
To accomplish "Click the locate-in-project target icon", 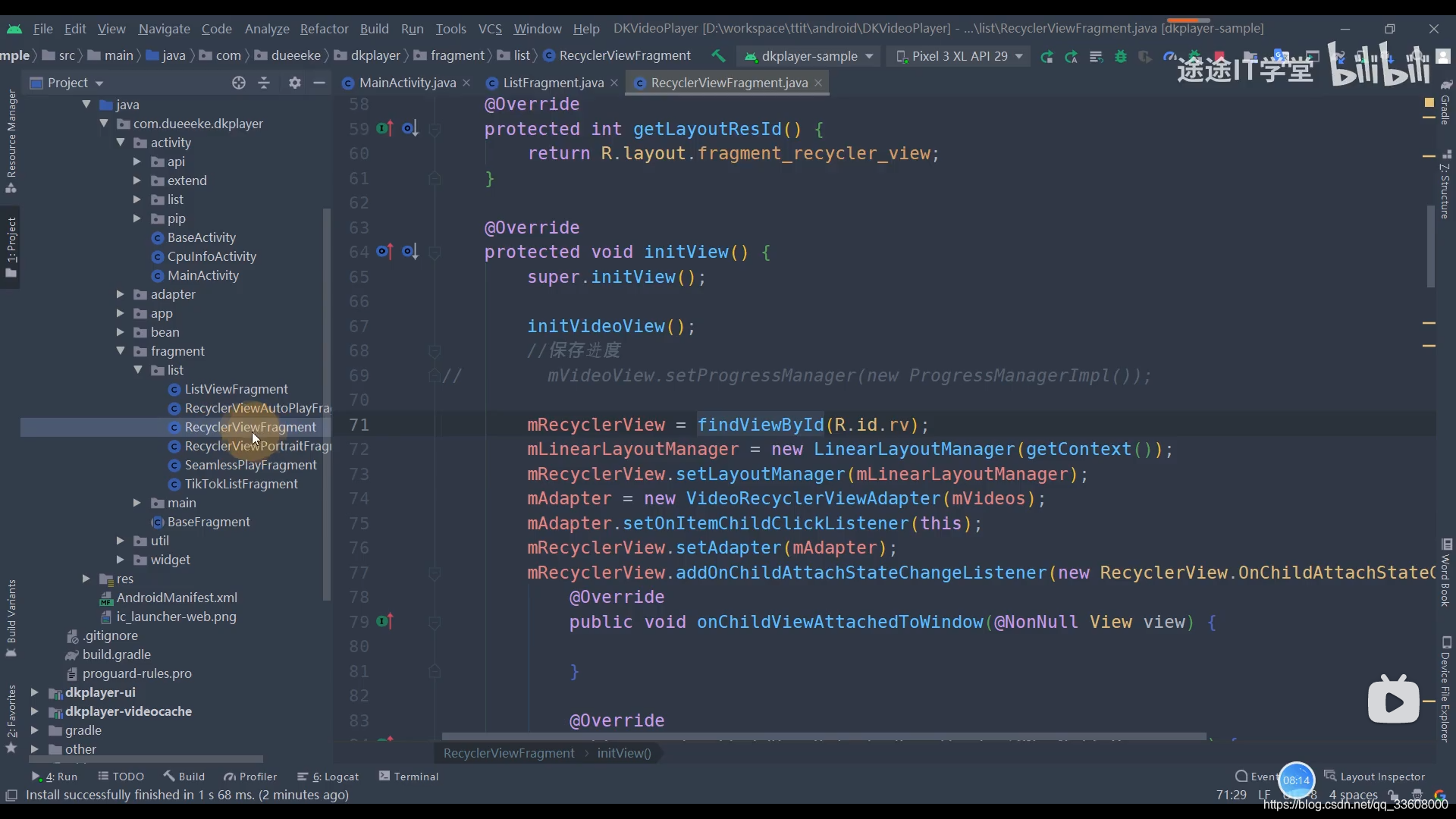I will [239, 83].
